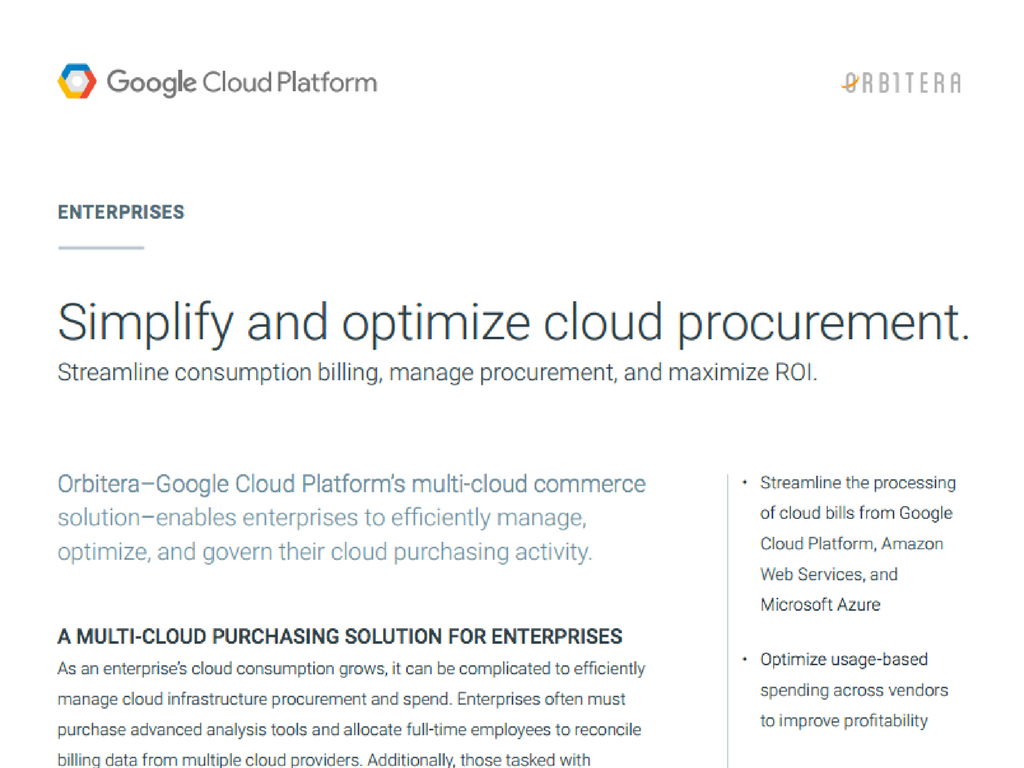Click the bullet line "Streamline the processing"
The image size is (1024, 768).
pyautogui.click(x=857, y=483)
